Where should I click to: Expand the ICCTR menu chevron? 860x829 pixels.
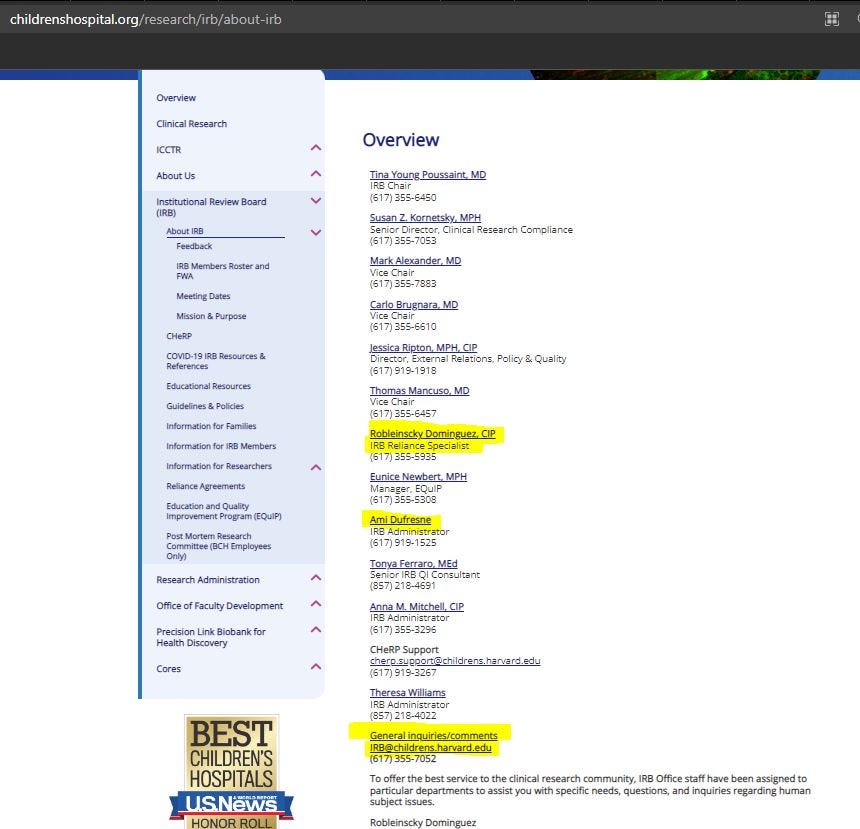(x=316, y=148)
